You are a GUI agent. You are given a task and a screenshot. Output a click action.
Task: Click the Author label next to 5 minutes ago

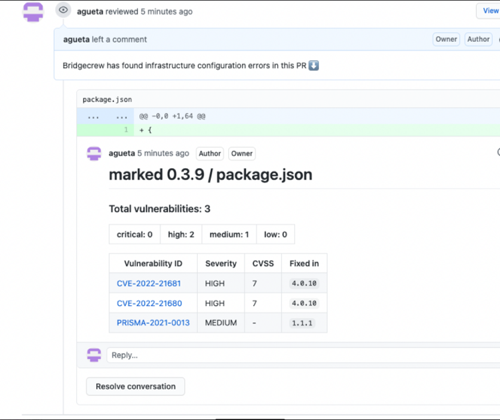click(x=210, y=153)
